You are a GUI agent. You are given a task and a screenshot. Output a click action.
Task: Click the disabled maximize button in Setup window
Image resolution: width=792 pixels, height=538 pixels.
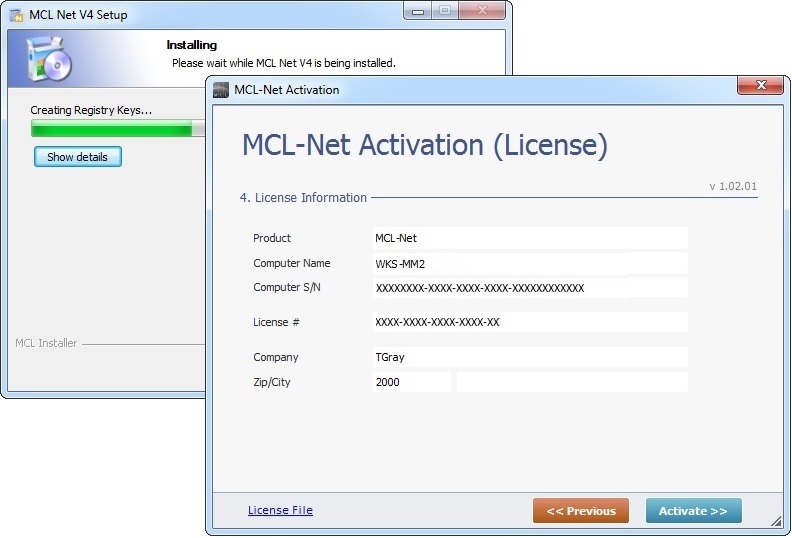pyautogui.click(x=444, y=11)
